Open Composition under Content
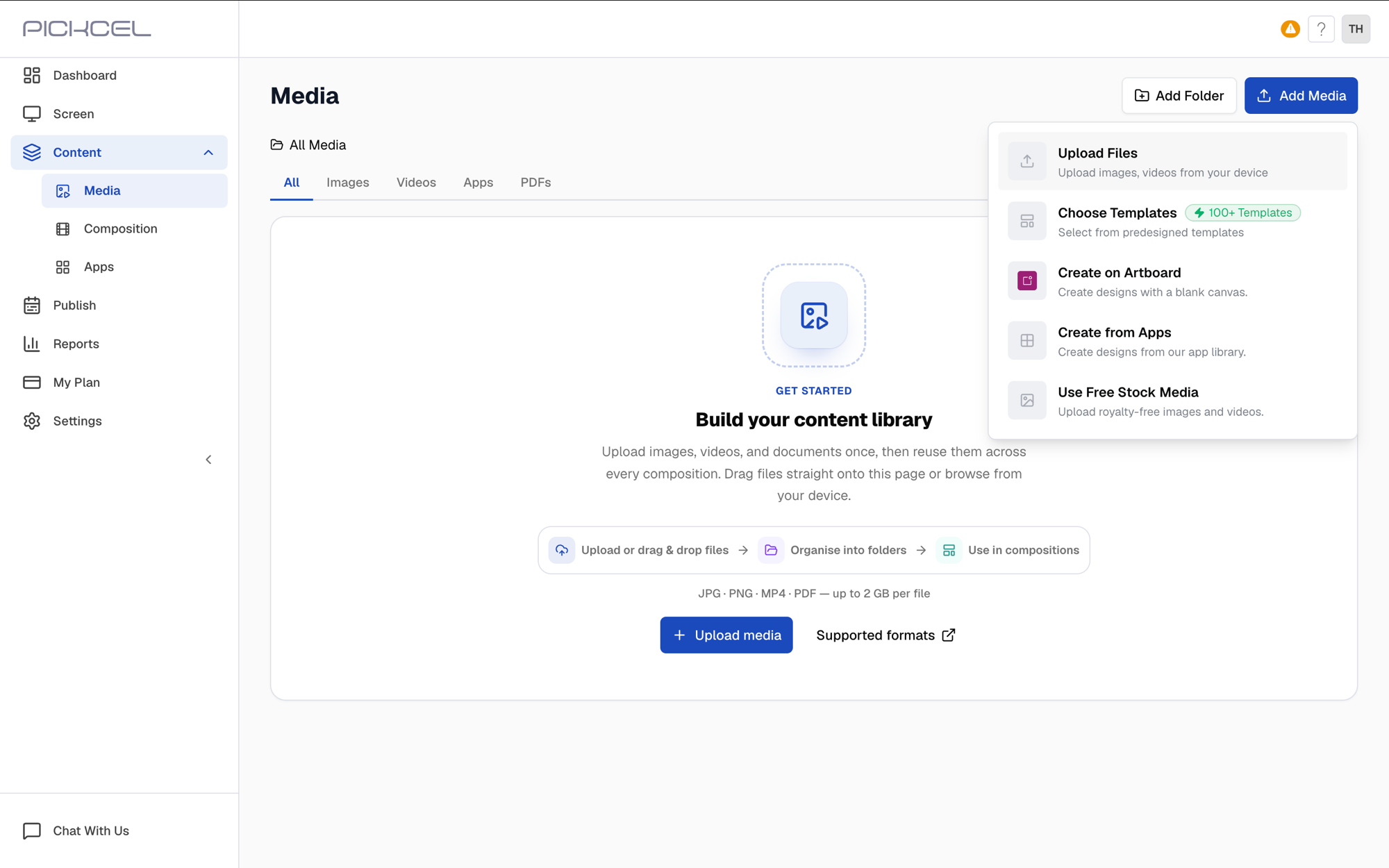1389x868 pixels. [134, 229]
